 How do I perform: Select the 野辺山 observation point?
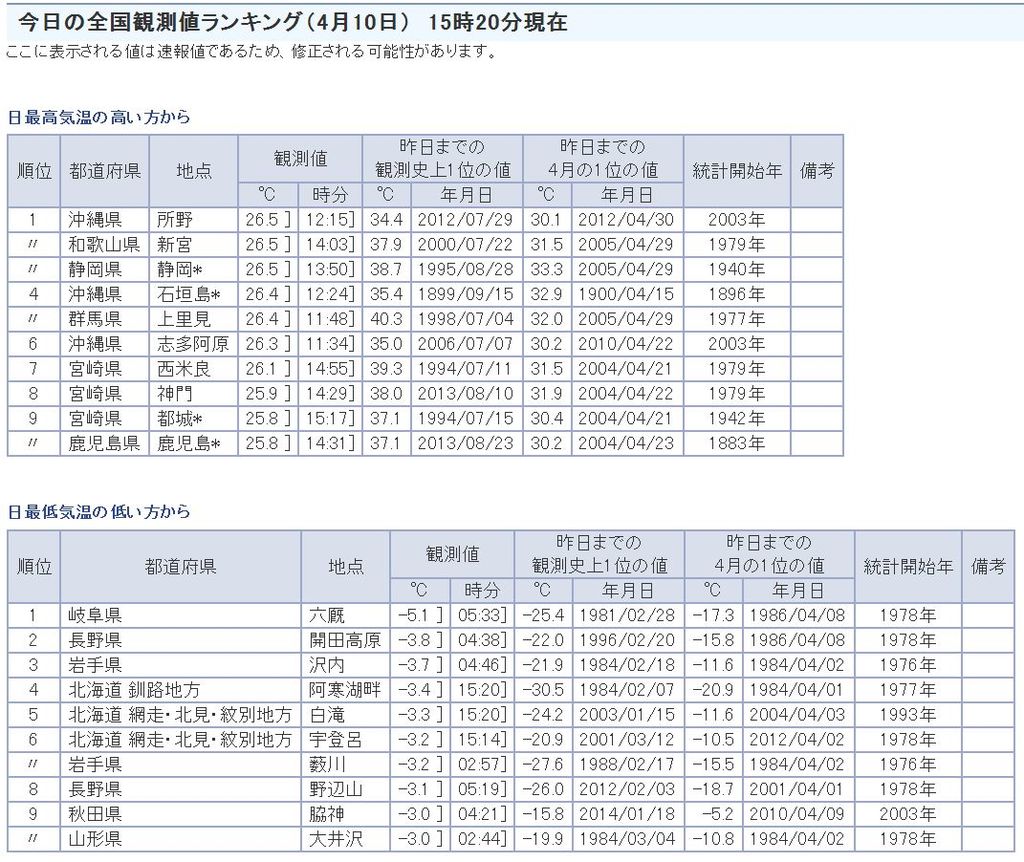(335, 790)
